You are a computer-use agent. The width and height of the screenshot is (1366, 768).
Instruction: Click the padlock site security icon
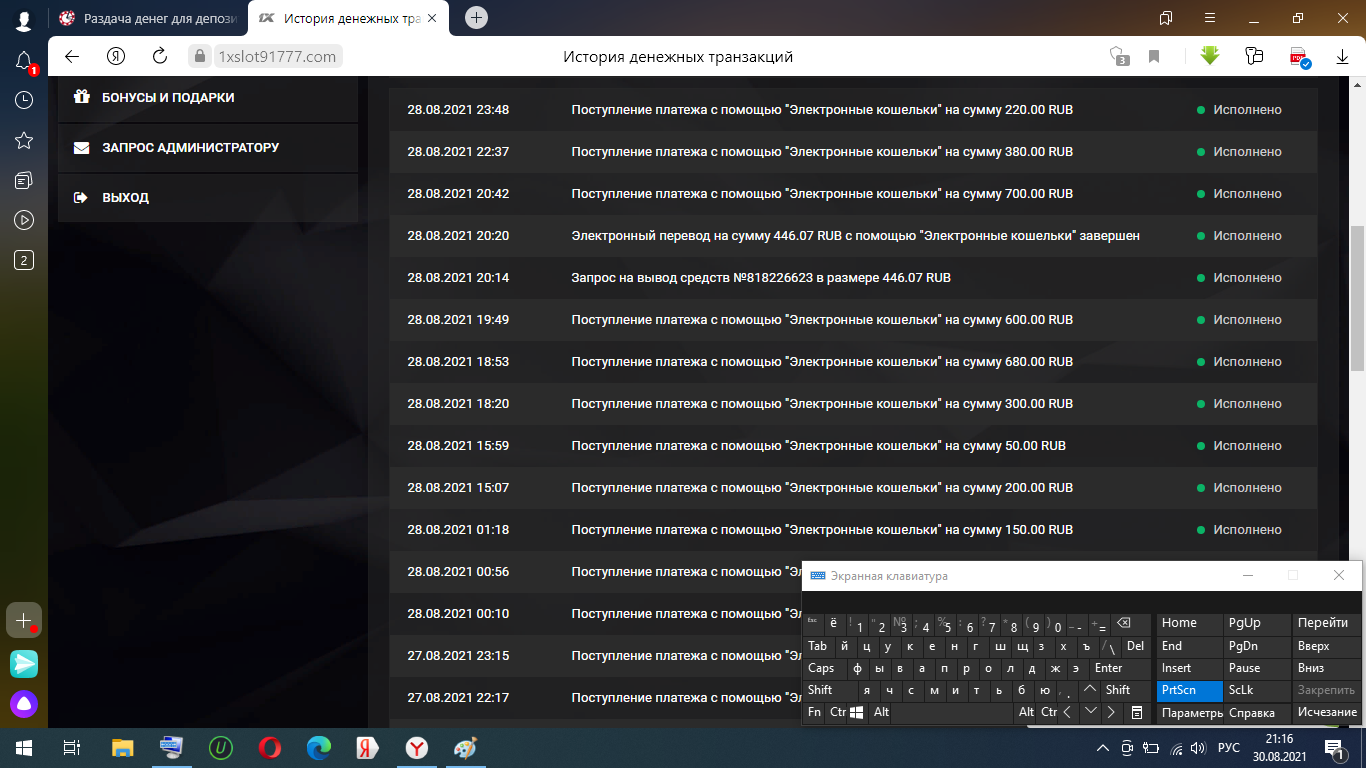pyautogui.click(x=199, y=56)
